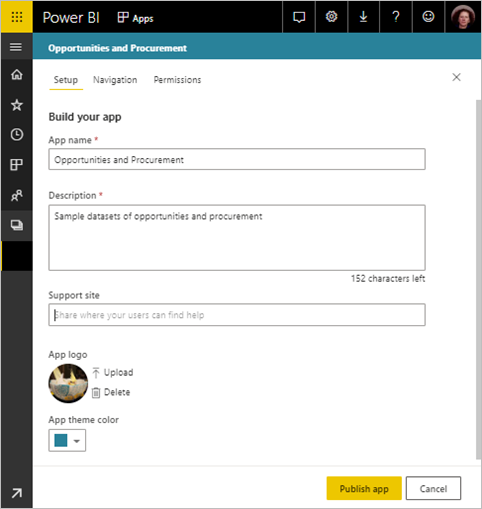Screen dimensions: 482x509
Task: Click the Get data arrow icon
Action: tap(17, 493)
